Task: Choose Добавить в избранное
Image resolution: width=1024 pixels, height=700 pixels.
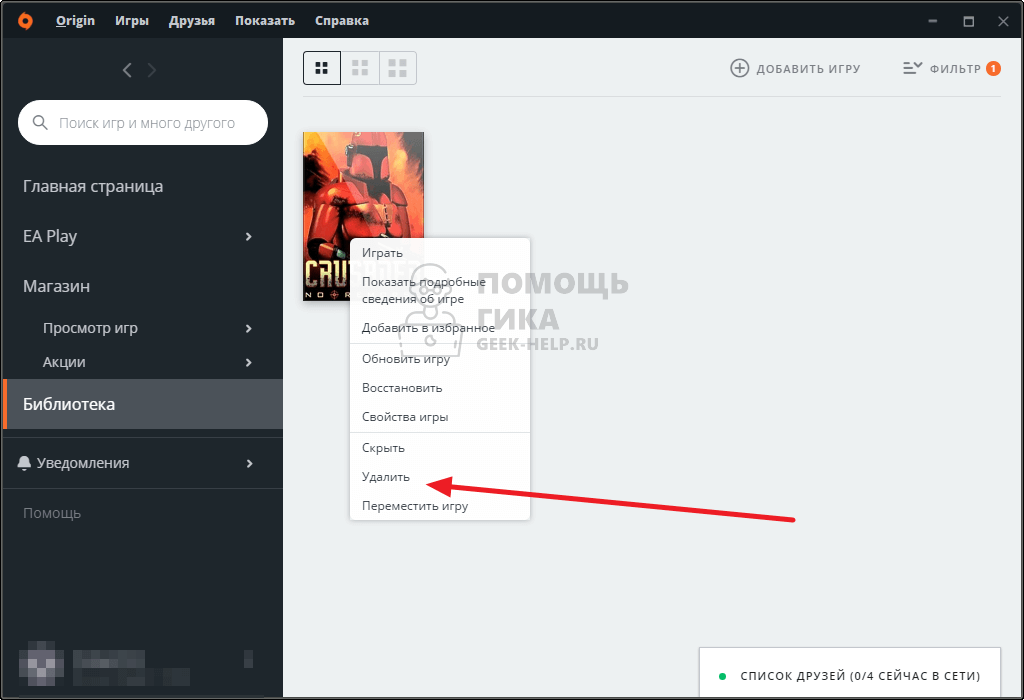Action: click(440, 328)
